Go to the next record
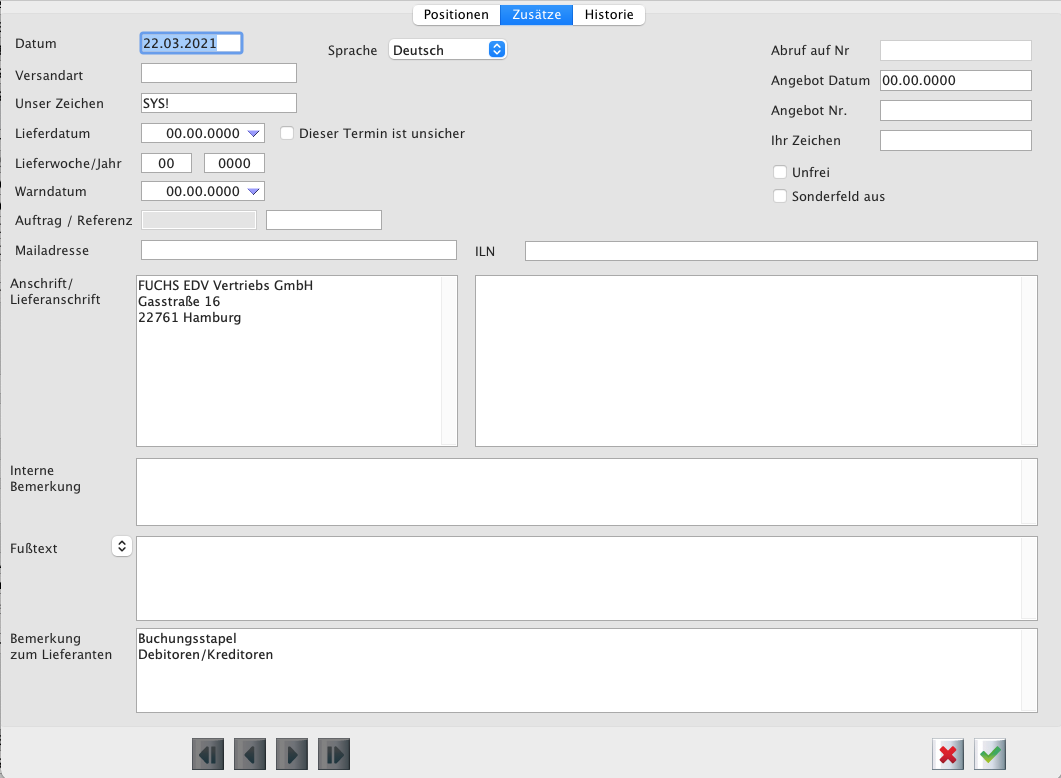The image size is (1061, 778). coord(292,754)
